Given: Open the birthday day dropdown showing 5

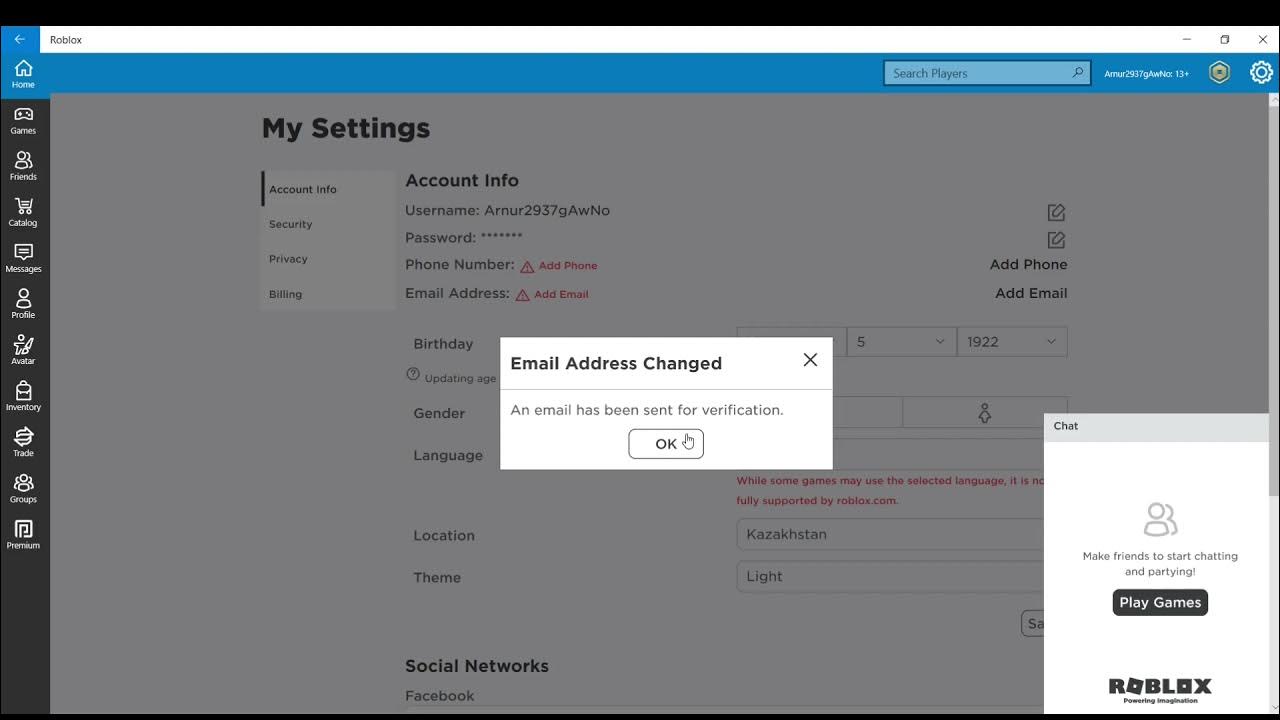Looking at the screenshot, I should 901,342.
